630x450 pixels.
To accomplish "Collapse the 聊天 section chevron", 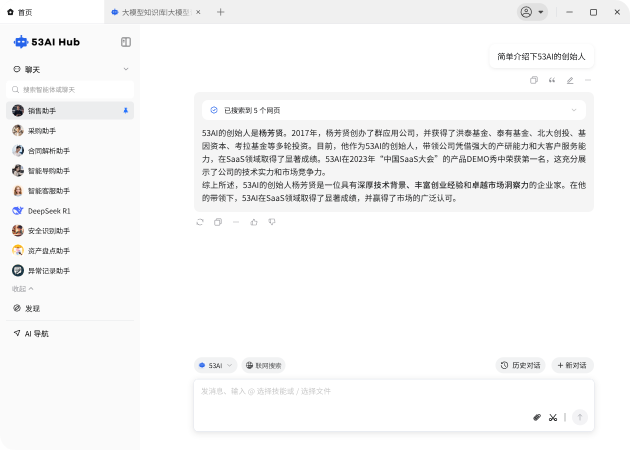I will click(x=126, y=69).
